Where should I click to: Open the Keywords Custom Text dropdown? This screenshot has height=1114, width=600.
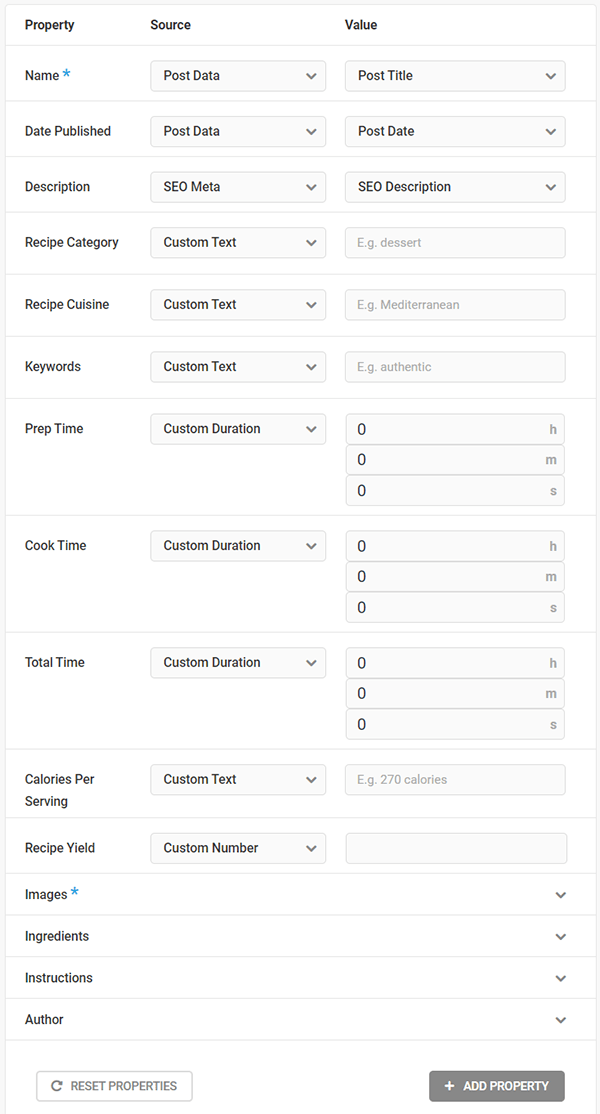point(237,366)
